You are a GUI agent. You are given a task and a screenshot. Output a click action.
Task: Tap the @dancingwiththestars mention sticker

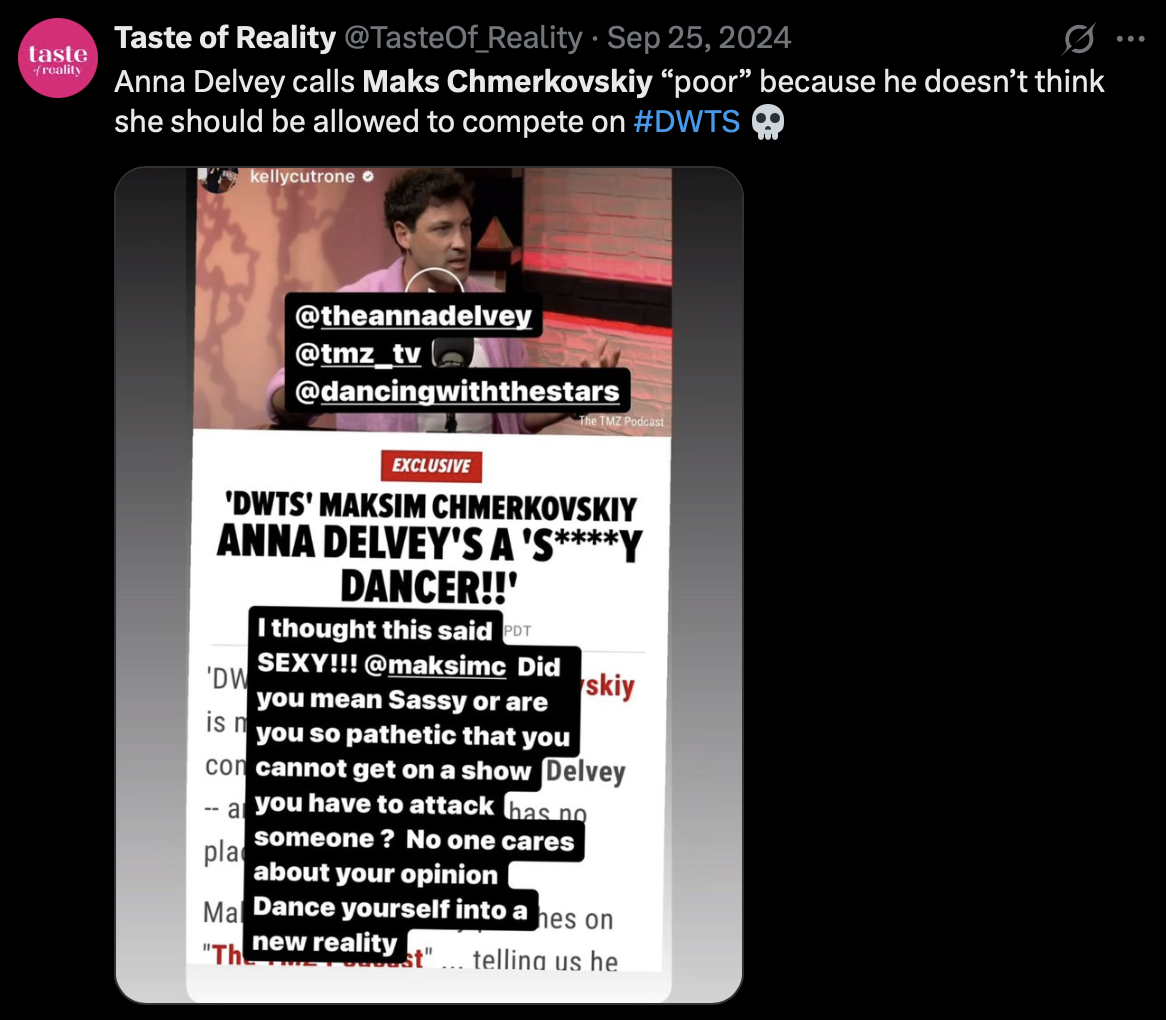click(x=457, y=391)
